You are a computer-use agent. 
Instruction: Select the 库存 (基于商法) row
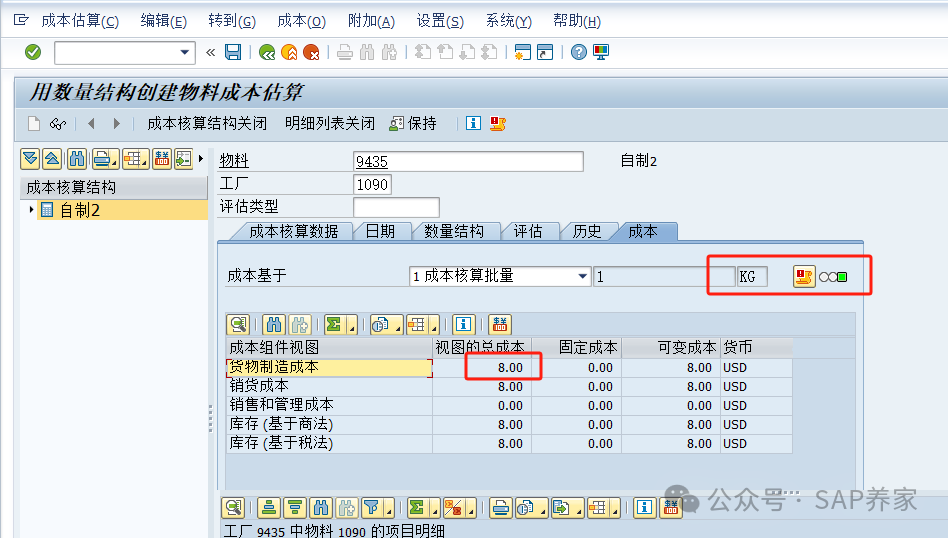510,424
